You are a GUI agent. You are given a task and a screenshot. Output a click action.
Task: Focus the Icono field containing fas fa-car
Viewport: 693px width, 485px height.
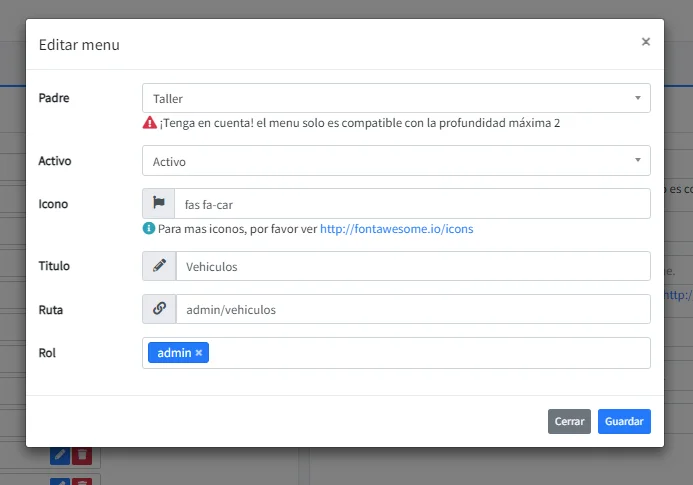pyautogui.click(x=410, y=204)
